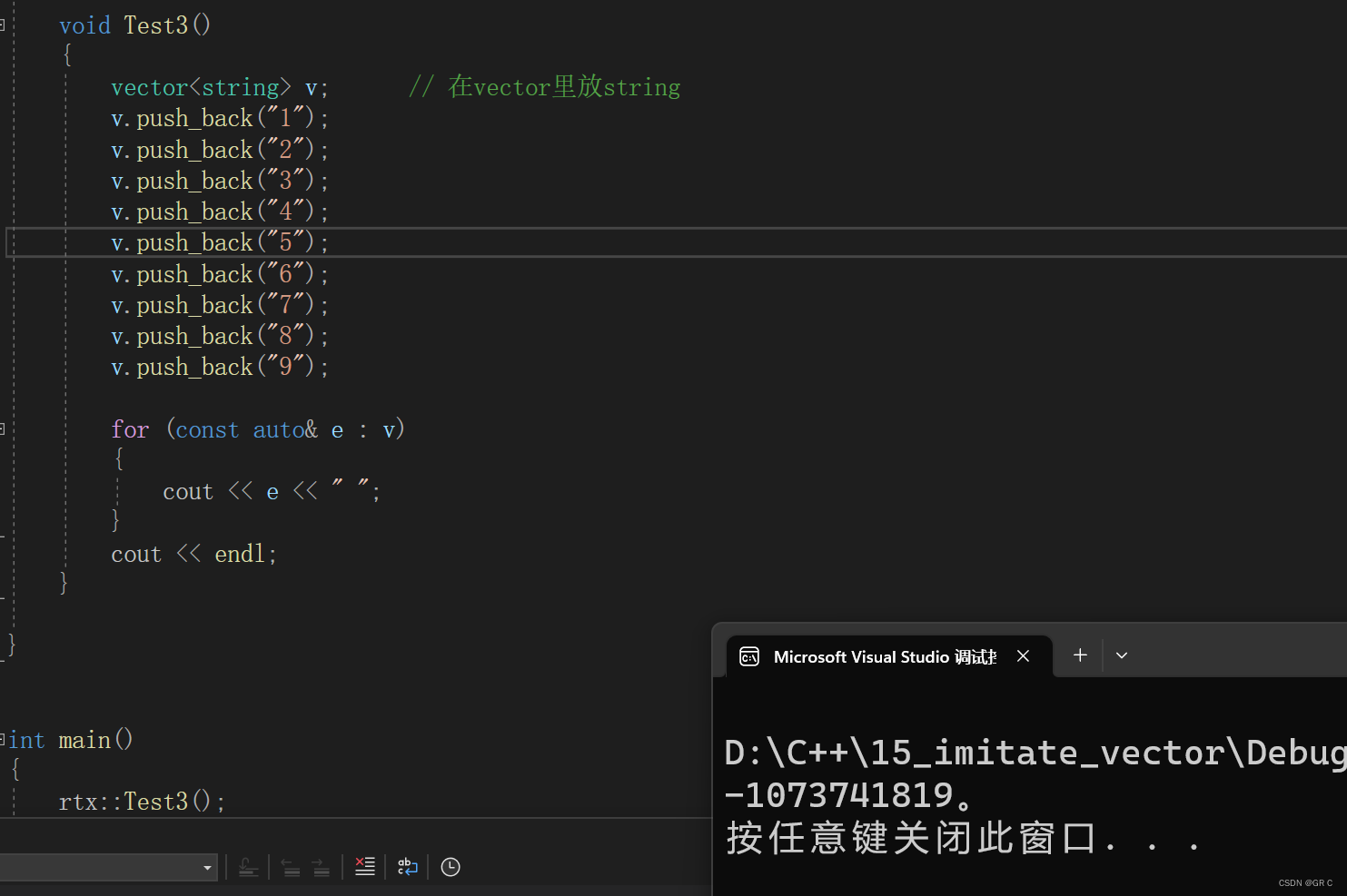This screenshot has width=1347, height=896.
Task: Click the line v.push_back("5")
Action: pyautogui.click(x=220, y=242)
